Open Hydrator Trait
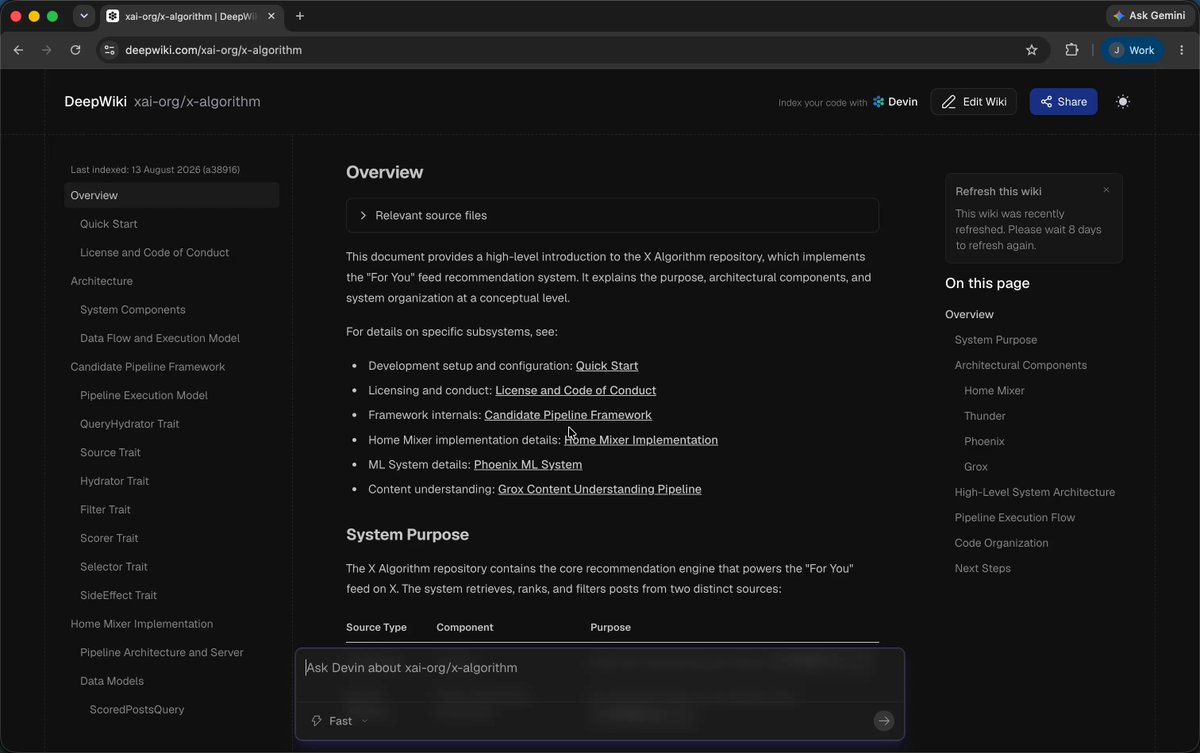 [x=114, y=481]
